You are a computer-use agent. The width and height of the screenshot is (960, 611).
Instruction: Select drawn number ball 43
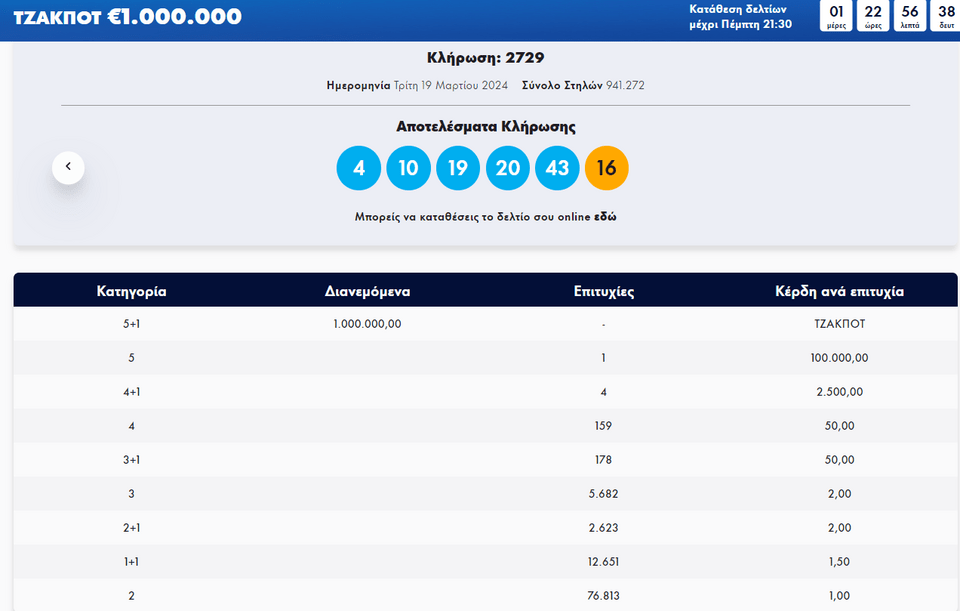pos(557,168)
